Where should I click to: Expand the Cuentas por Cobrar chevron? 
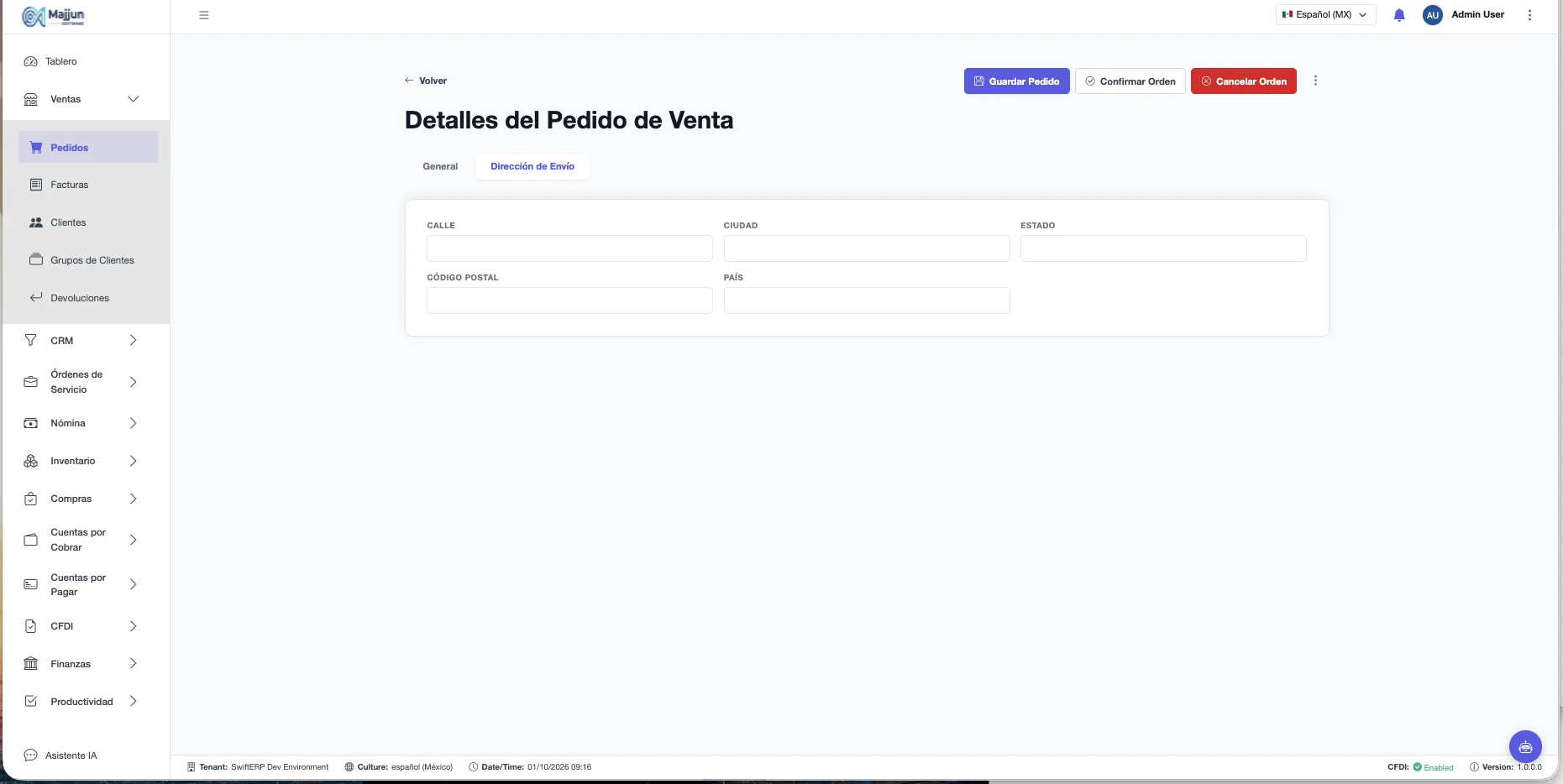point(133,540)
